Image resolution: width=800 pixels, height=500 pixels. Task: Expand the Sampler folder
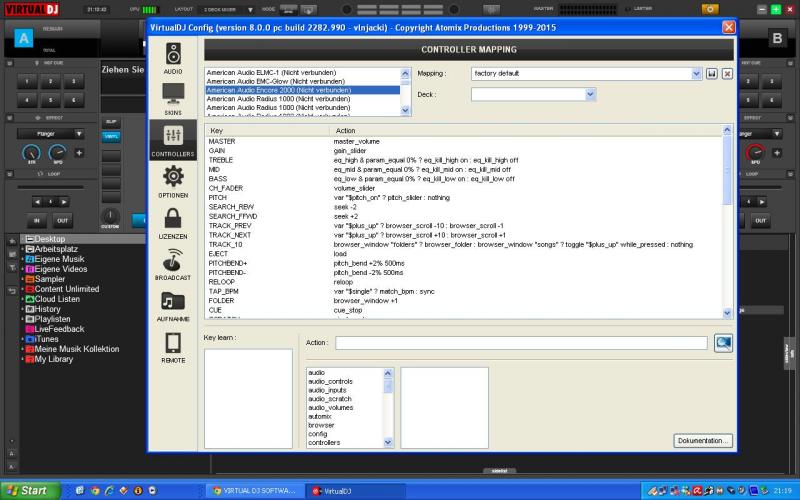[x=22, y=279]
